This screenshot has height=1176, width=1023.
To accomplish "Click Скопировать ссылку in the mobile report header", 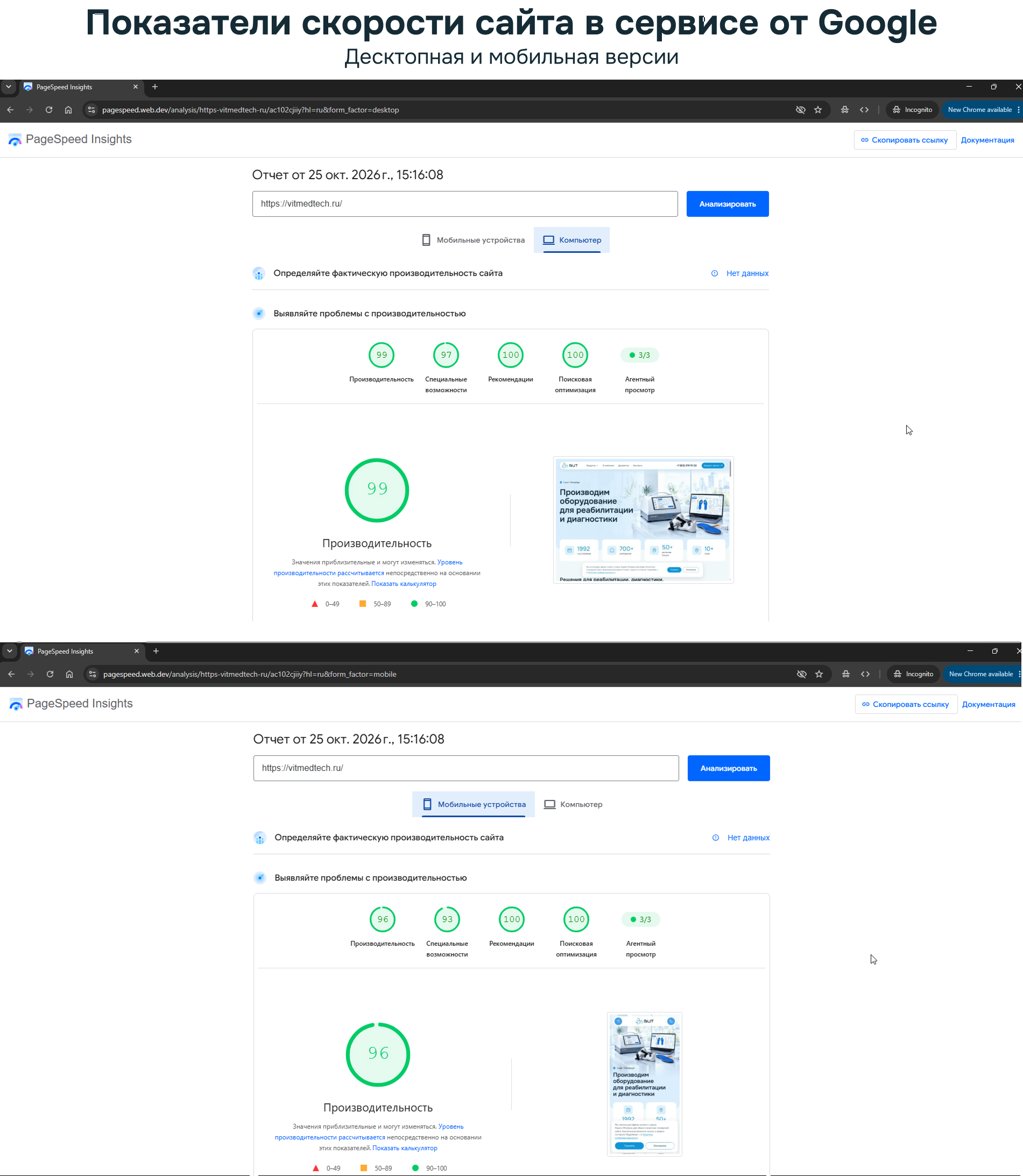I will coord(906,704).
